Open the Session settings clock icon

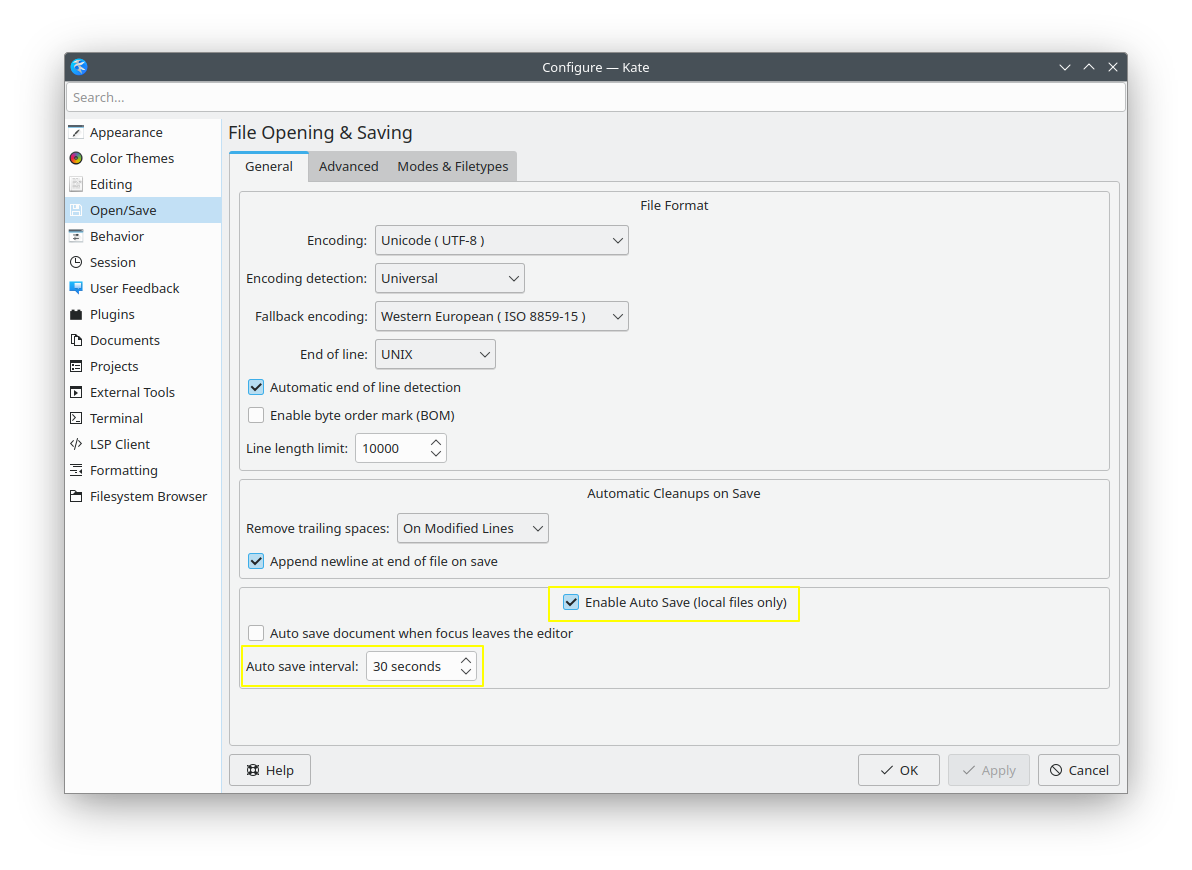point(76,262)
